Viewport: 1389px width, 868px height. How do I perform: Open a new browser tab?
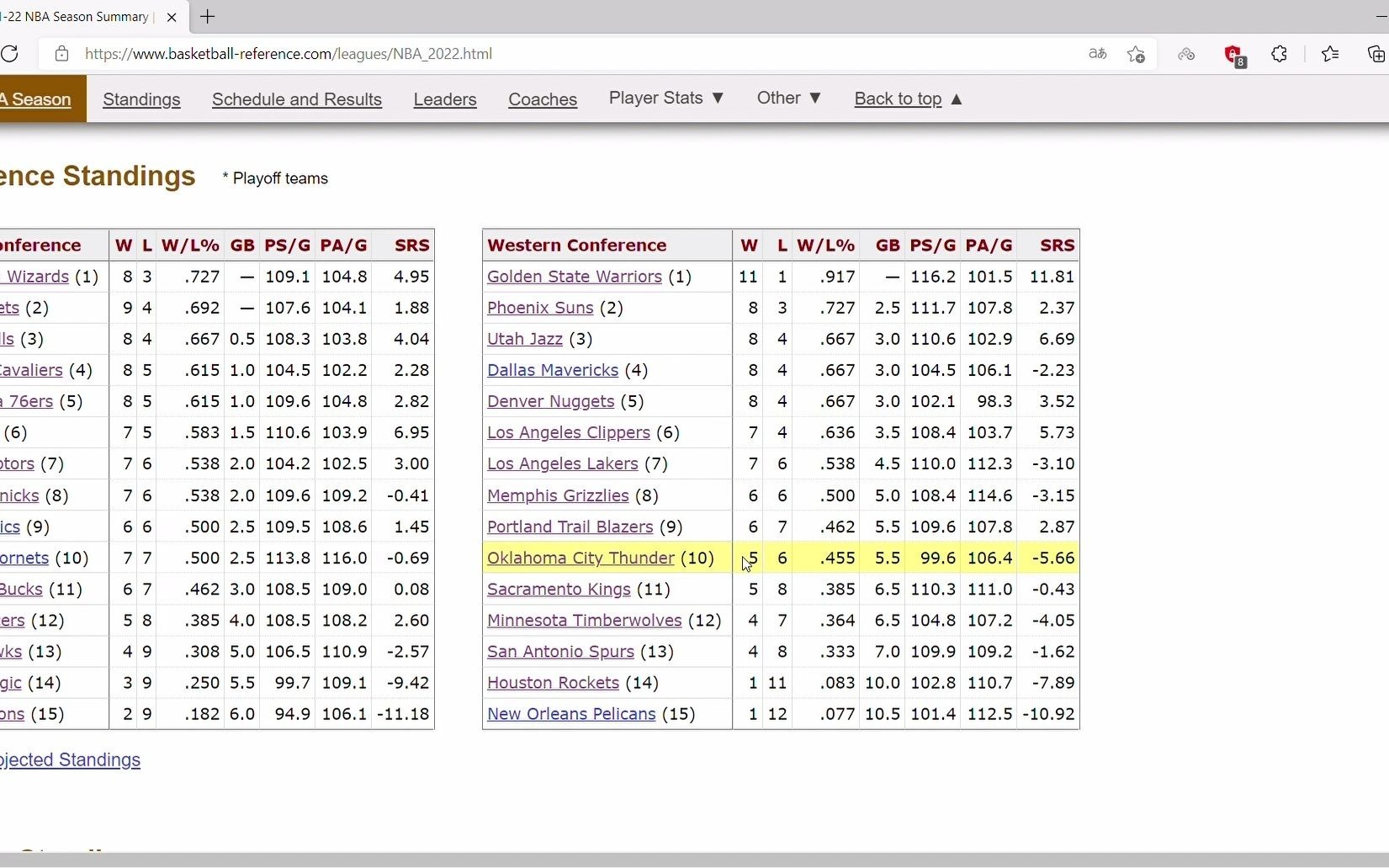[208, 17]
